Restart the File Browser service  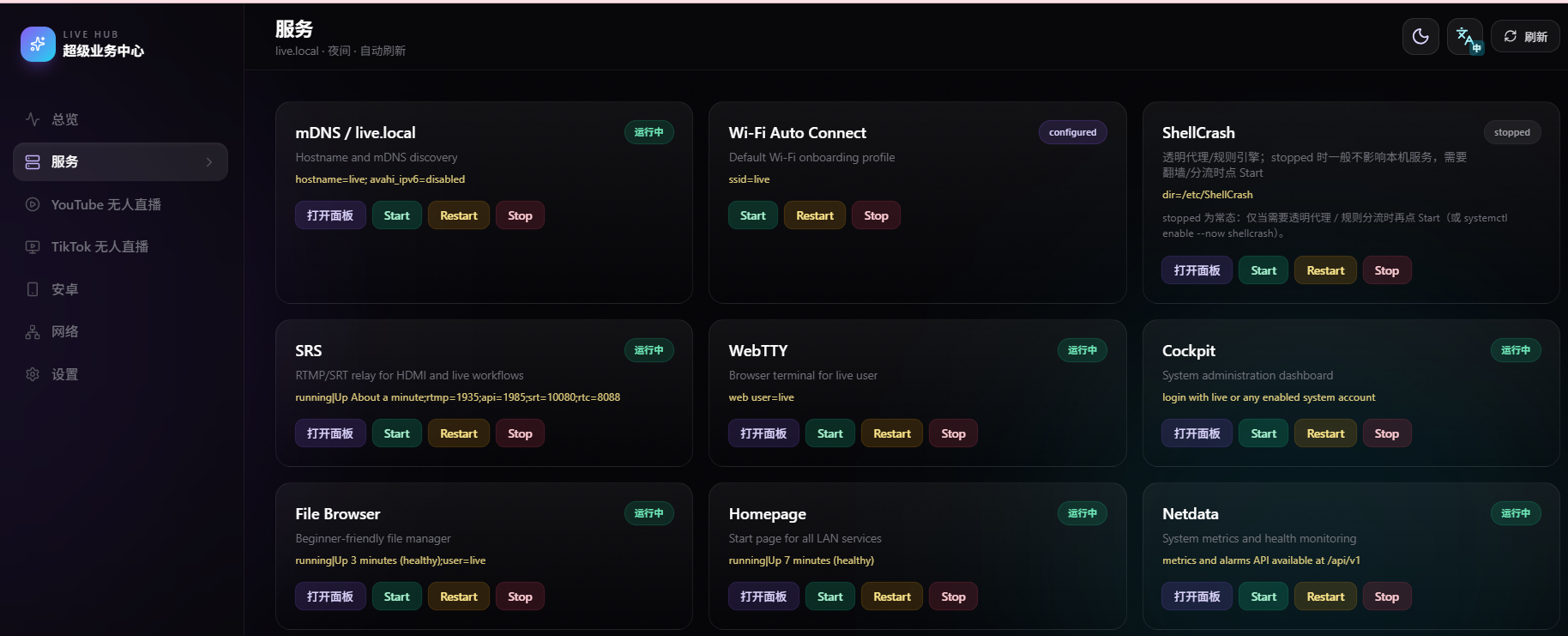tap(459, 597)
